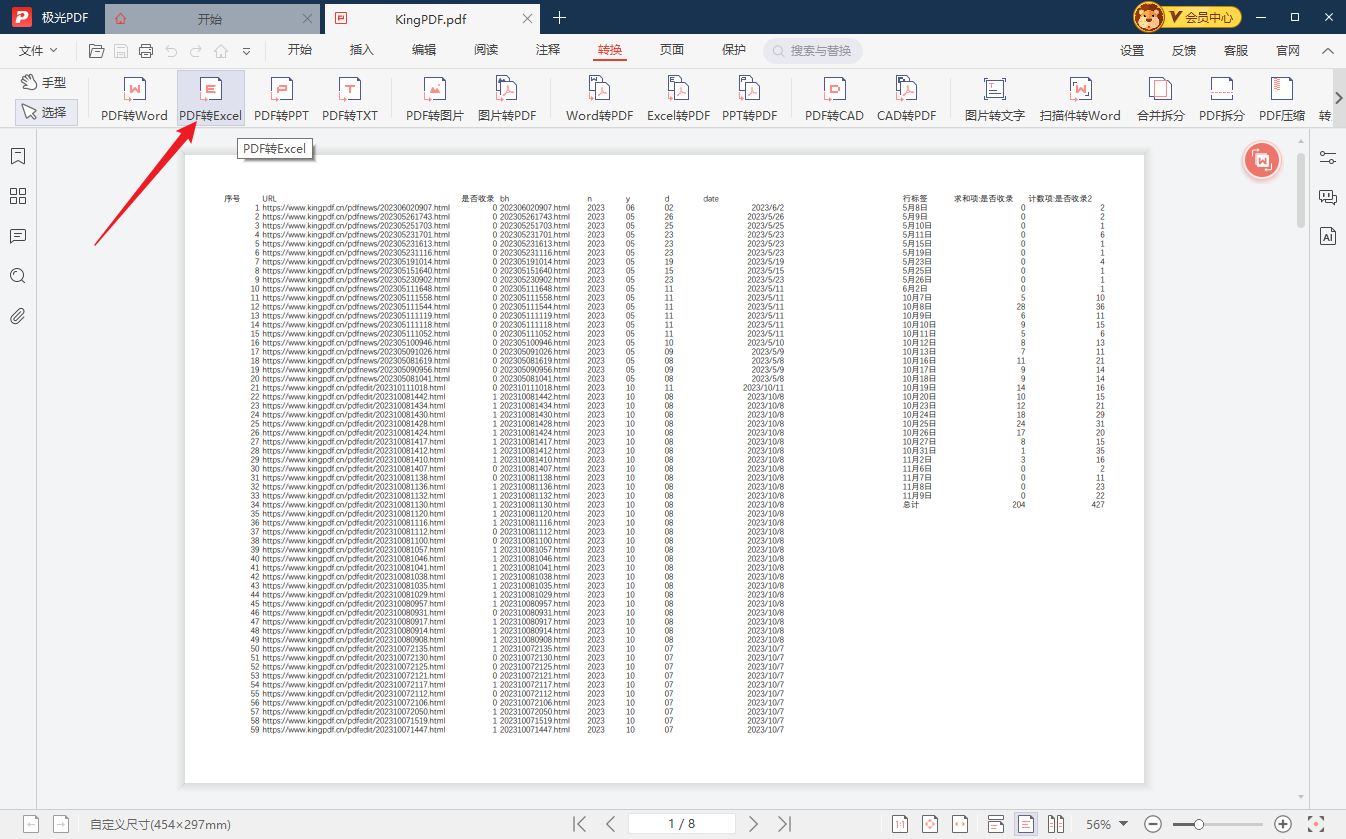
Task: Open the attachments paperclip panel
Action: [18, 317]
